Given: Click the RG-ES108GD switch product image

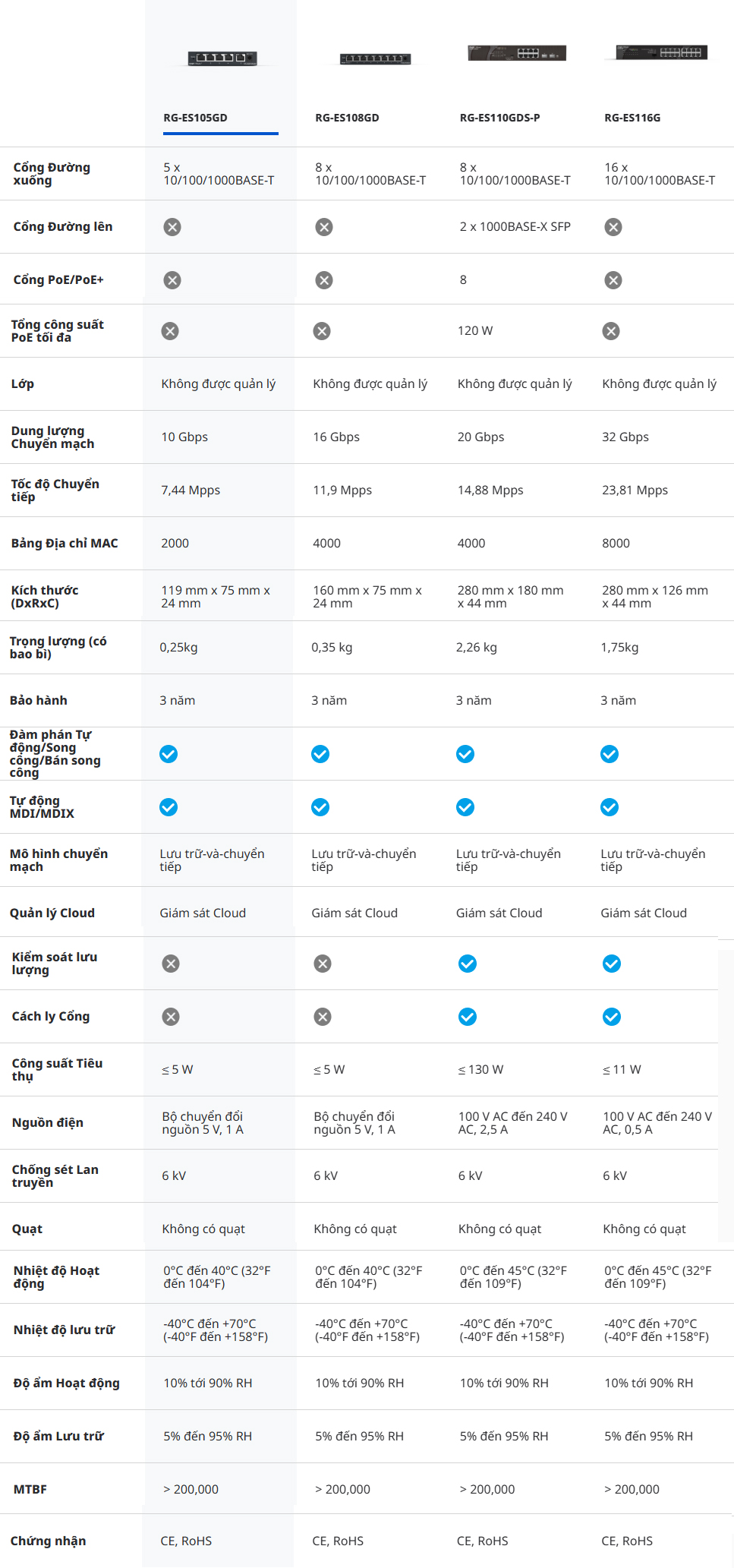Looking at the screenshot, I should (375, 58).
